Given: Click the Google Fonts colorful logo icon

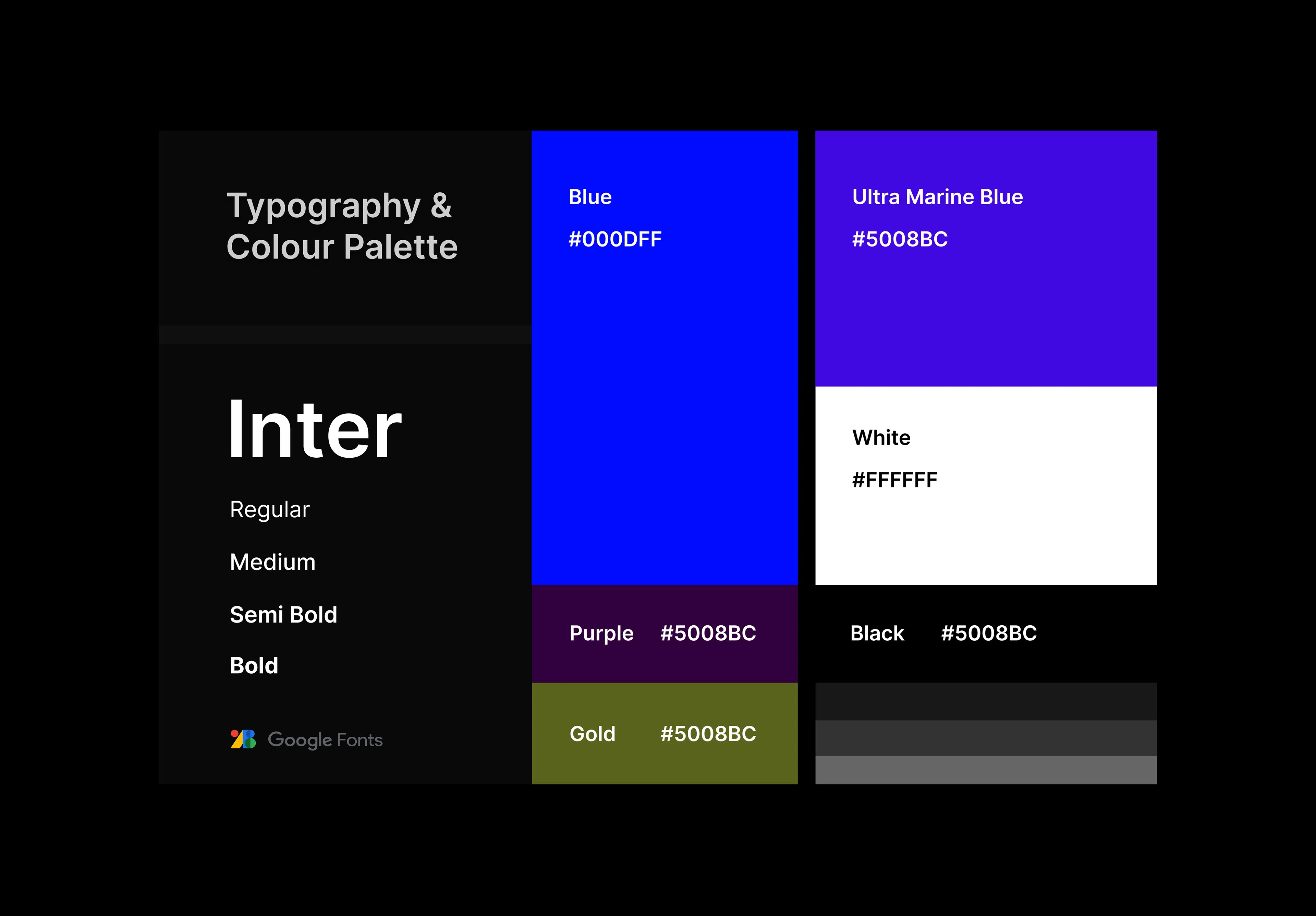Looking at the screenshot, I should (x=243, y=739).
